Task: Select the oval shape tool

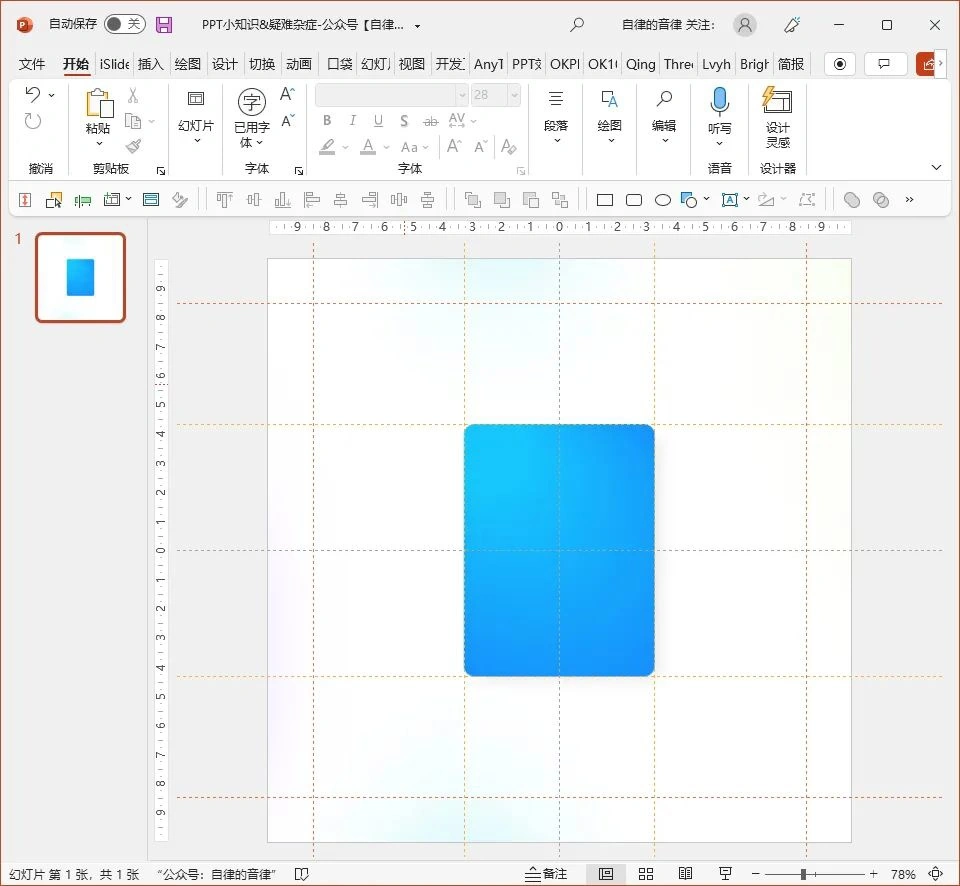Action: click(662, 200)
